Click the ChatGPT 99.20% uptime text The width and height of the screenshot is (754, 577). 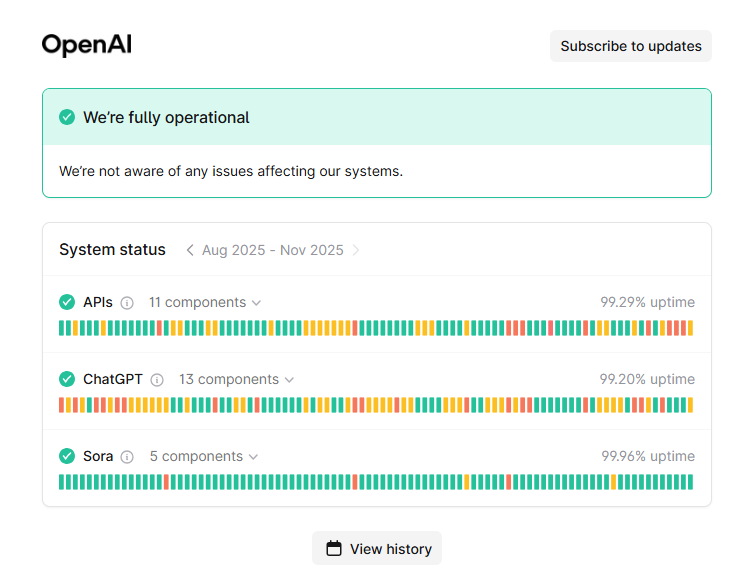(x=647, y=379)
